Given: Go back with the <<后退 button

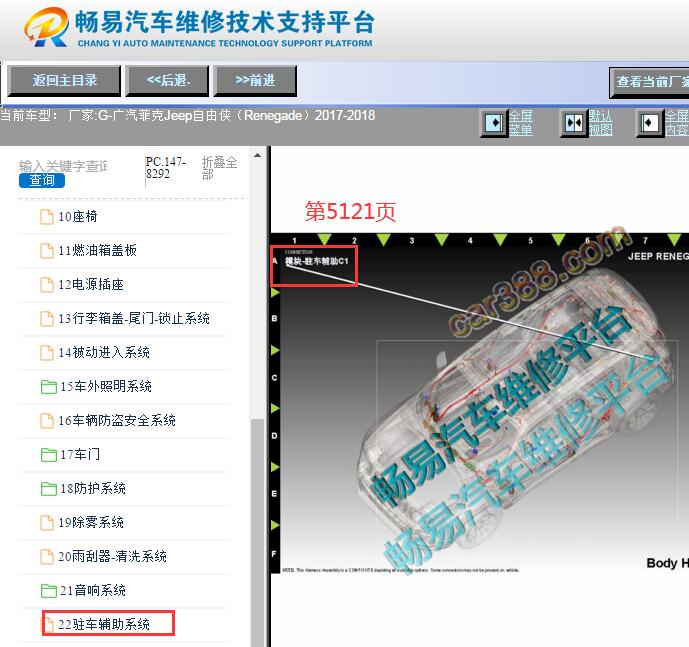Looking at the screenshot, I should point(167,81).
